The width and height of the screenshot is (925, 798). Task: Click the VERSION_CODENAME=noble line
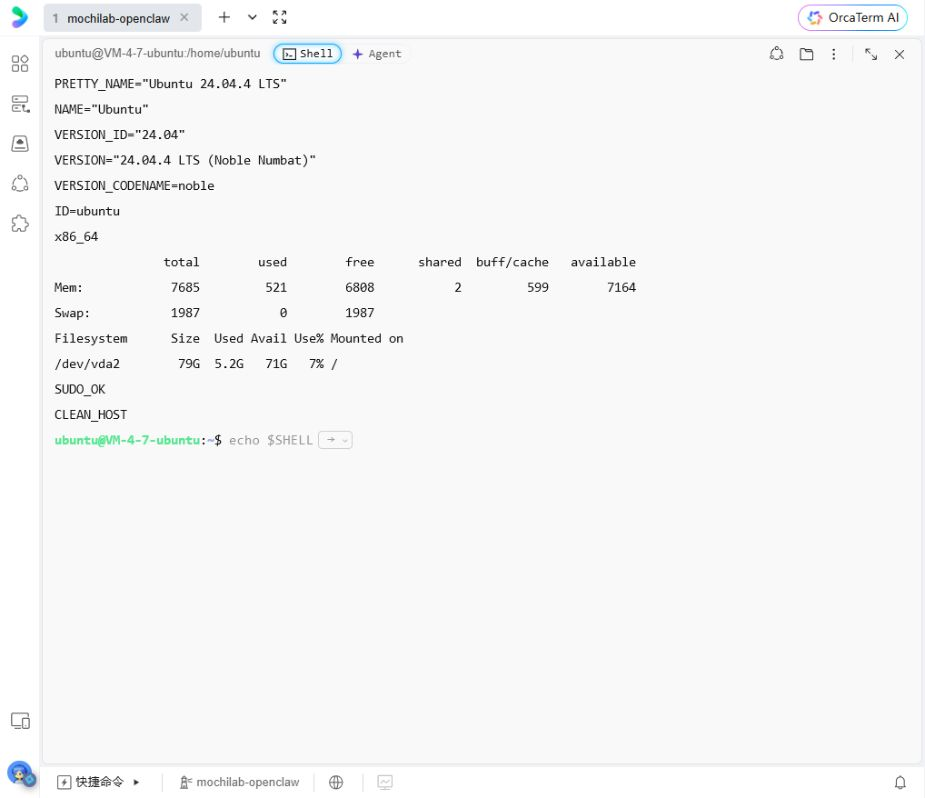[134, 186]
